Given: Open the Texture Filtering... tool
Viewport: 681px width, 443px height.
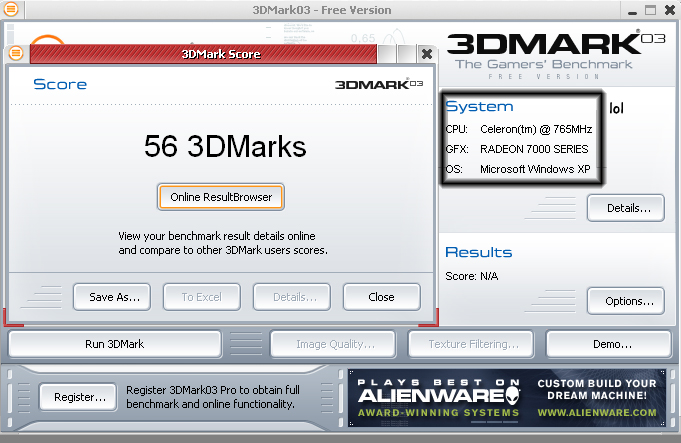Looking at the screenshot, I should pos(471,344).
